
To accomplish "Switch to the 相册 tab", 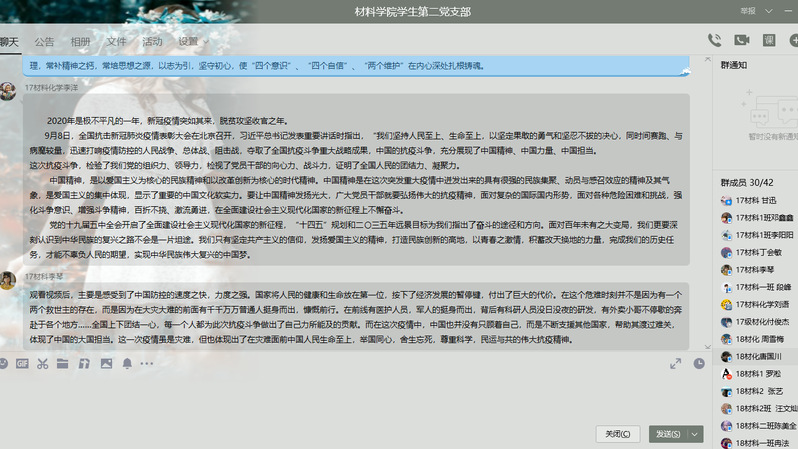I will pyautogui.click(x=80, y=42).
